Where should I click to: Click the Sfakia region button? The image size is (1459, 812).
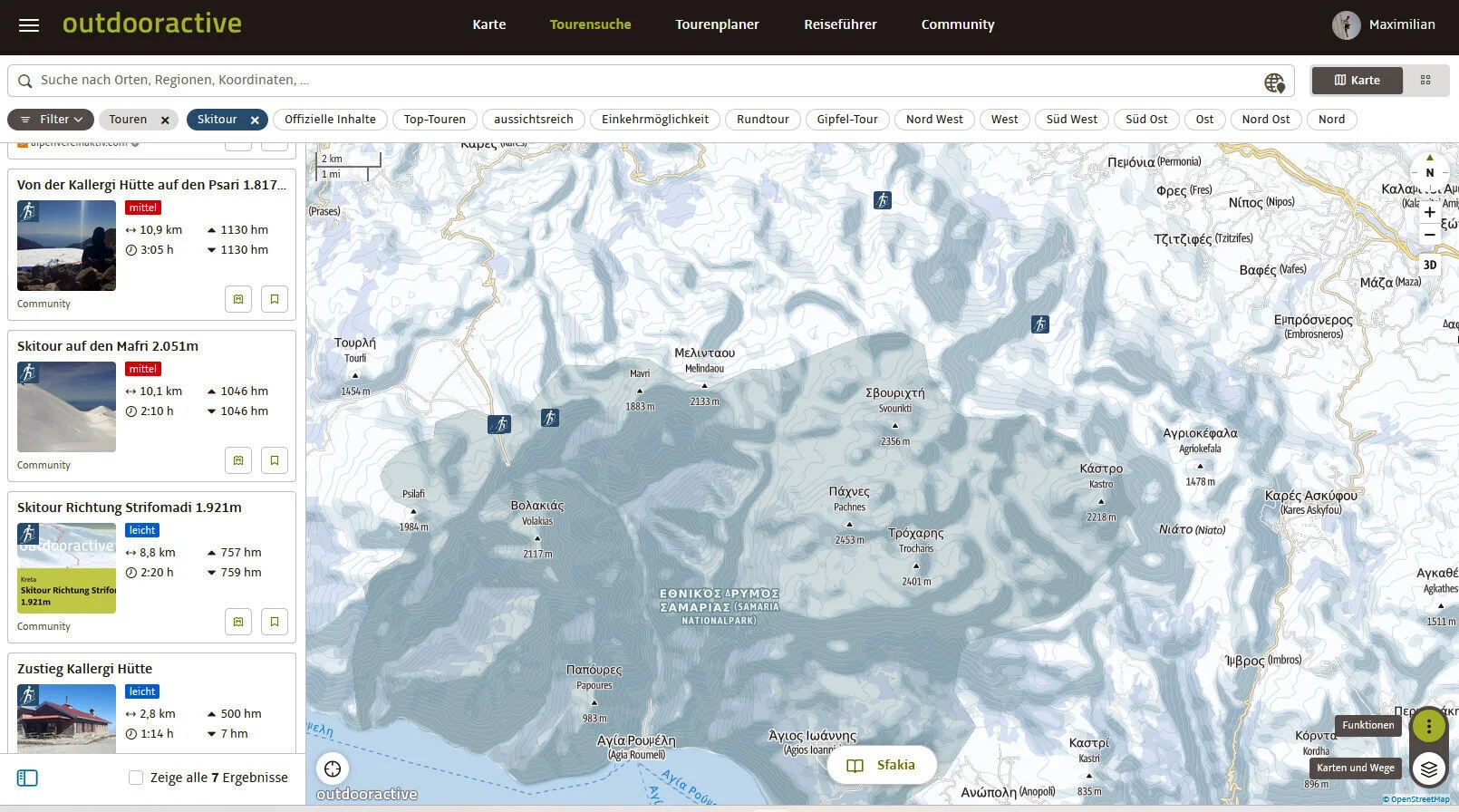point(882,766)
